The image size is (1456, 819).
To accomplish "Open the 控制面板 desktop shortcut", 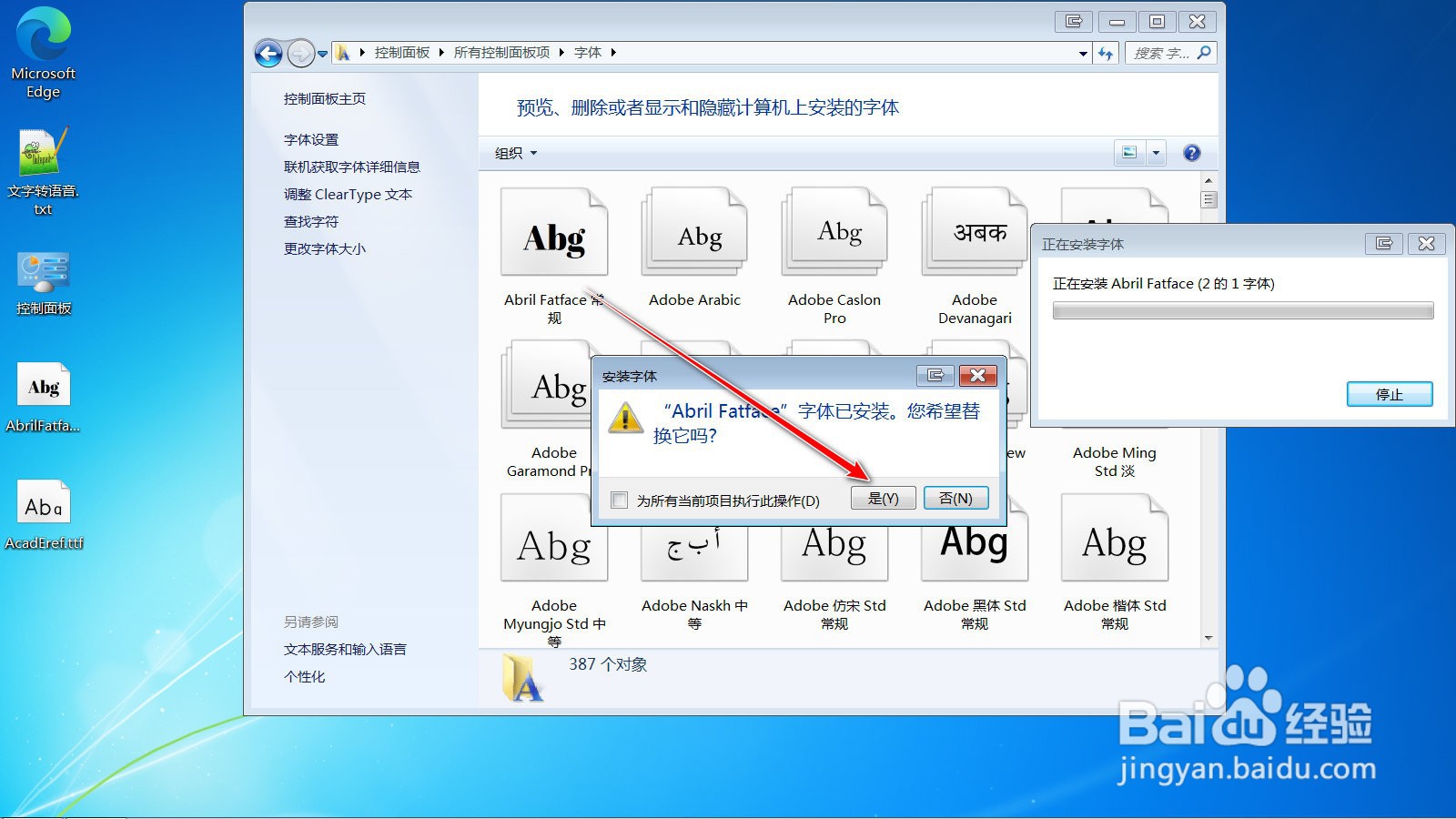I will [42, 273].
